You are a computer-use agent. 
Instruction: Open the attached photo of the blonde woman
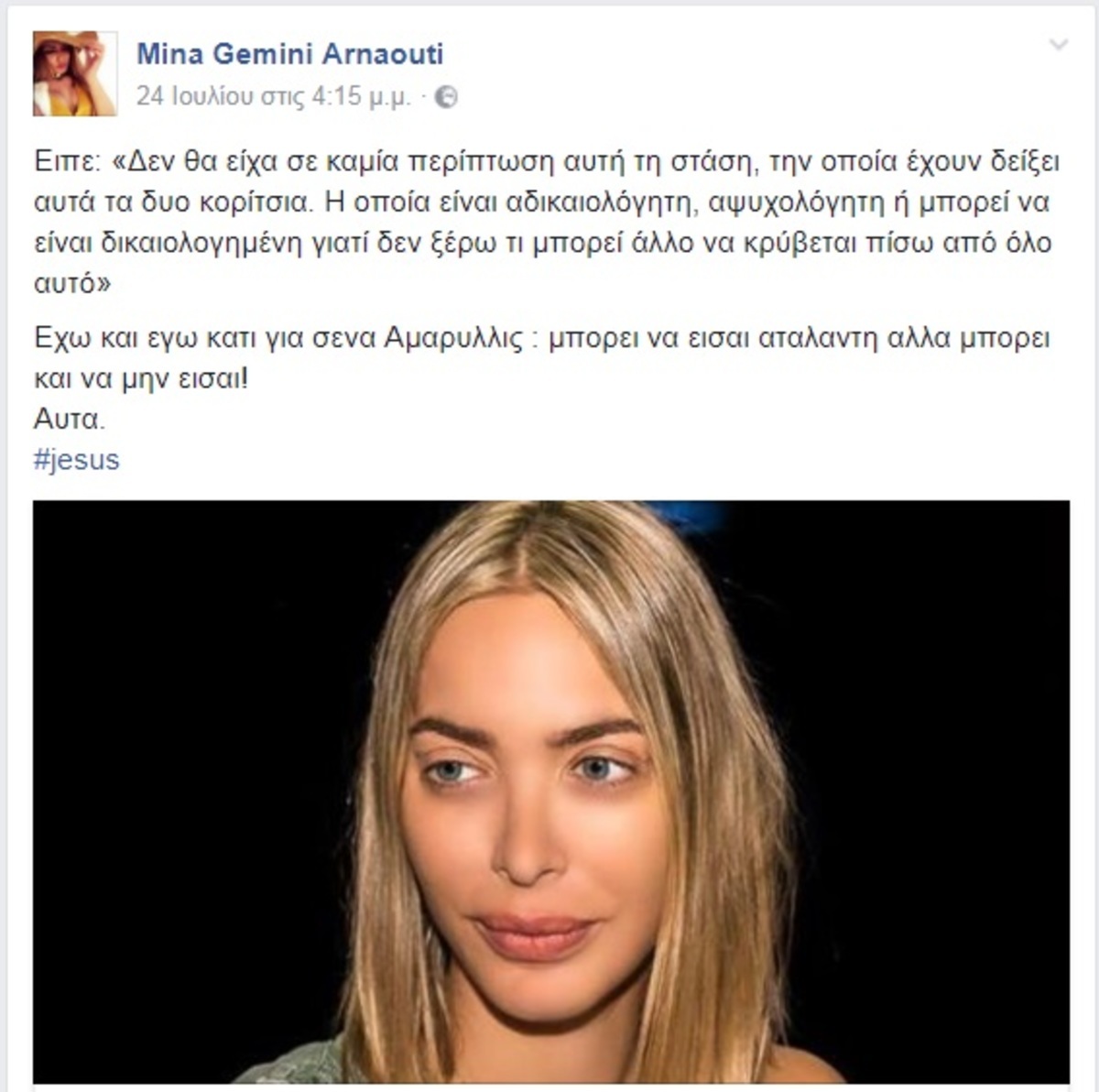551,792
